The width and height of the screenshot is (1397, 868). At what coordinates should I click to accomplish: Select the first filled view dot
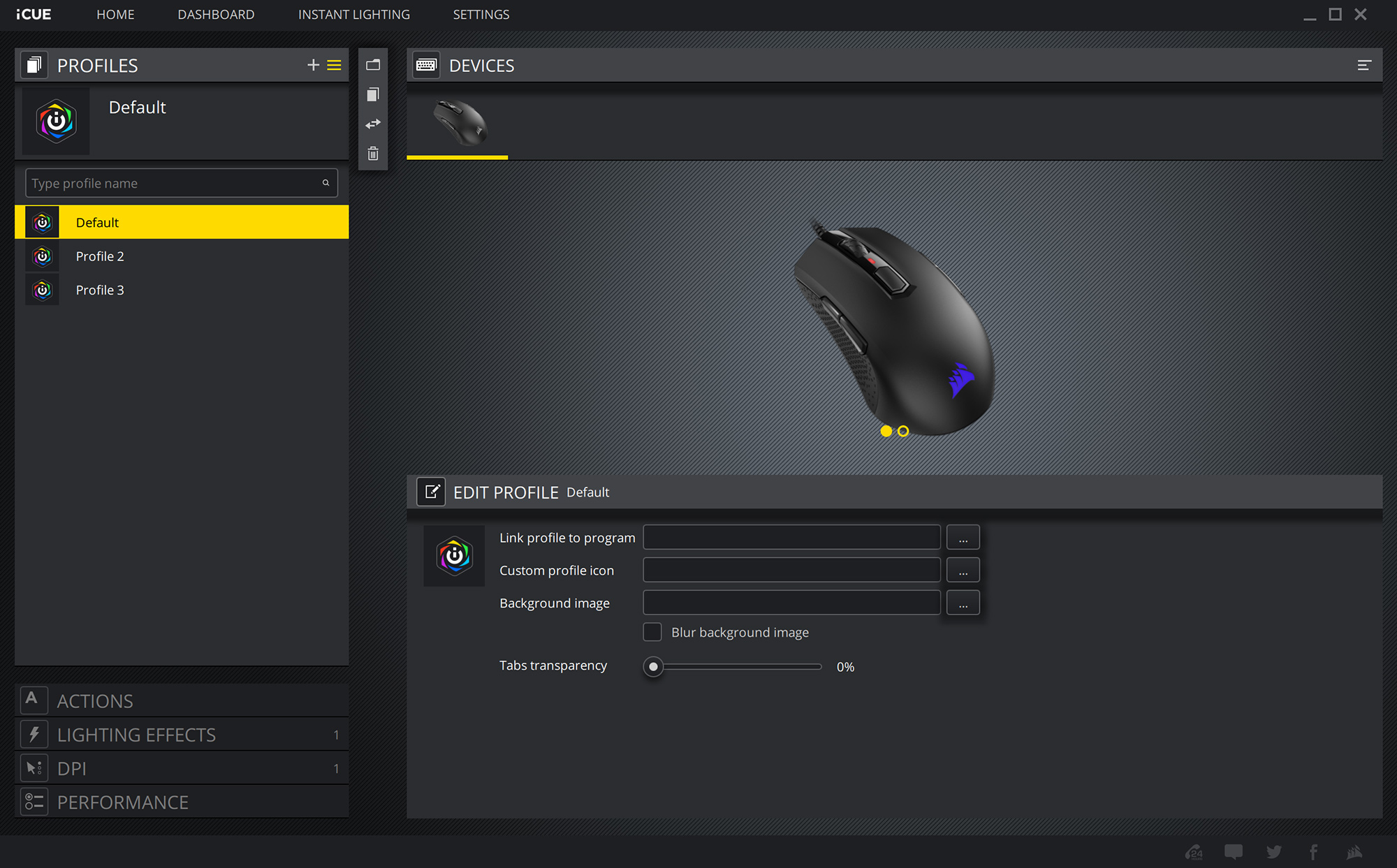(x=886, y=431)
